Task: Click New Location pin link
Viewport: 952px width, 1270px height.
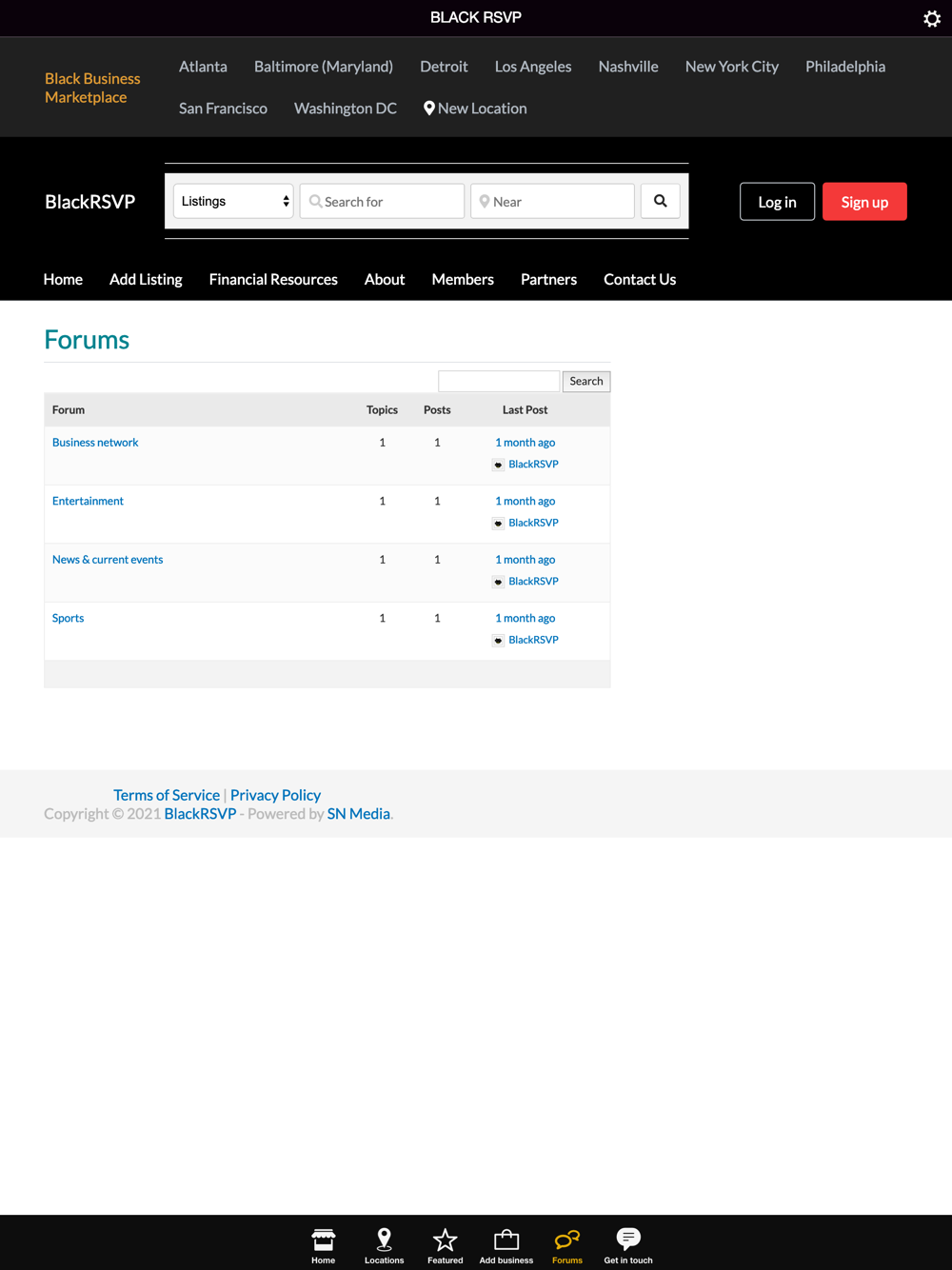Action: (x=475, y=109)
